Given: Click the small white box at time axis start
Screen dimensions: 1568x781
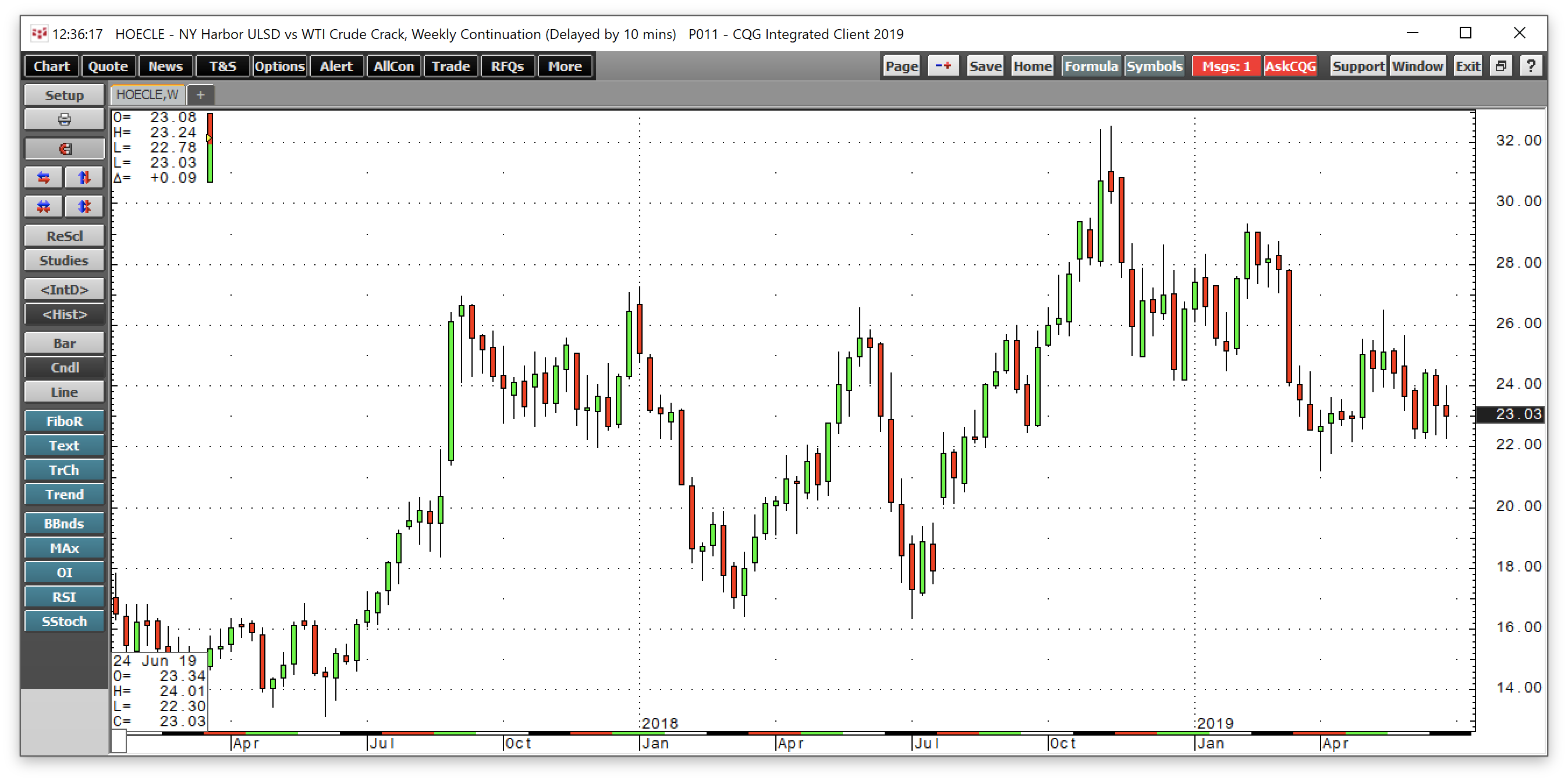Looking at the screenshot, I should 119,742.
